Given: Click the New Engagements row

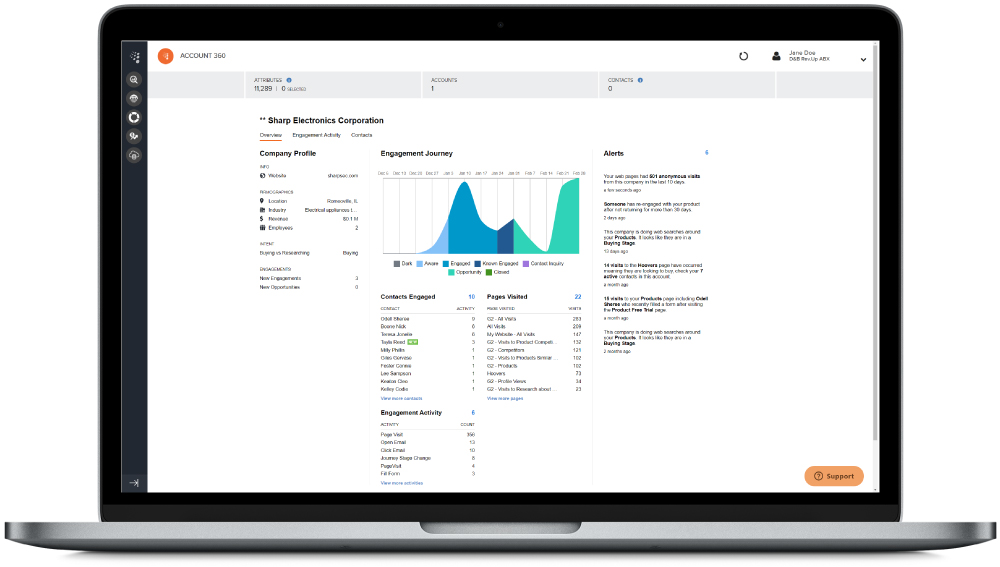Looking at the screenshot, I should coord(309,278).
